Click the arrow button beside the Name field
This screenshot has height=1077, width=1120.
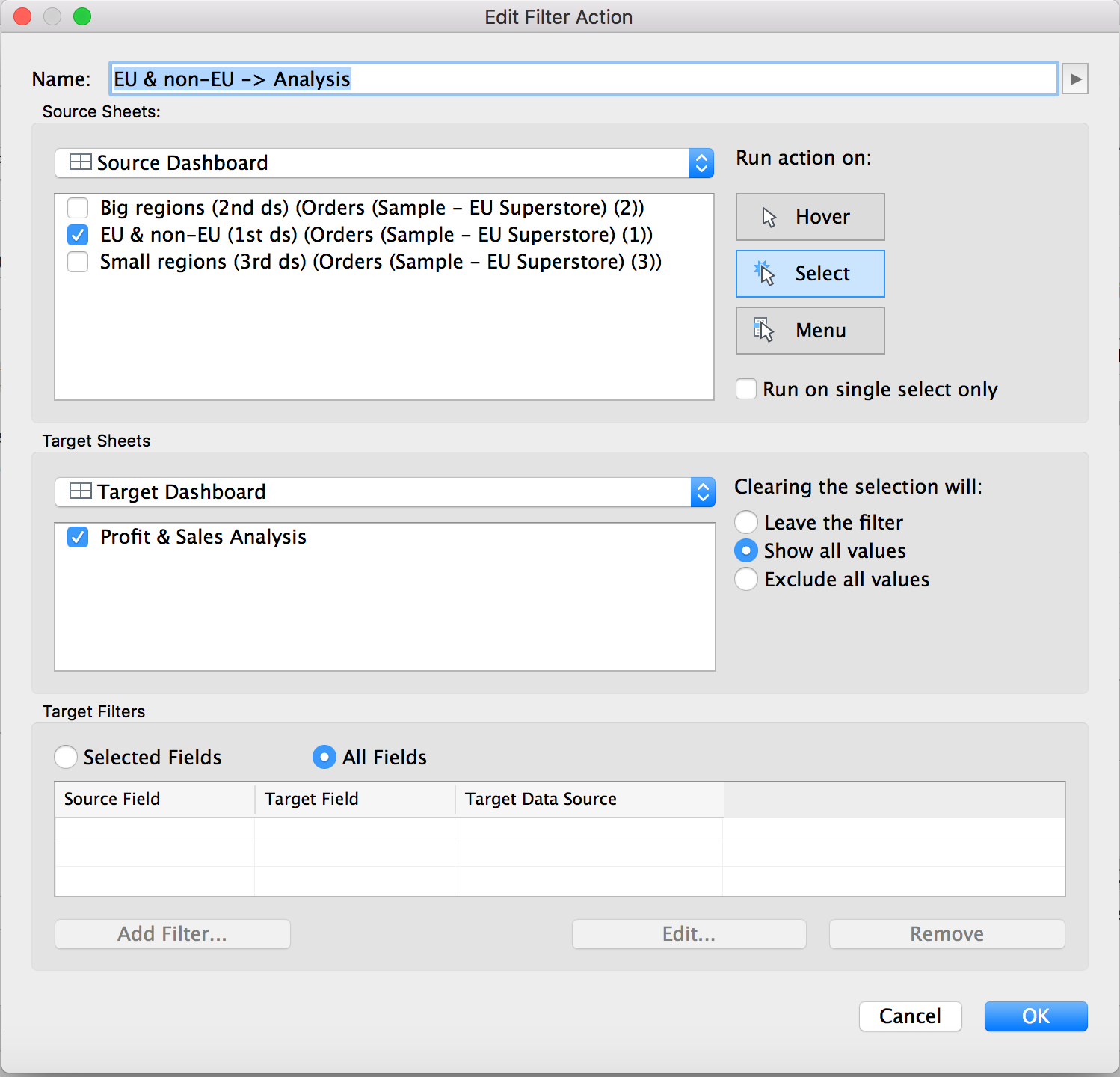click(x=1075, y=79)
